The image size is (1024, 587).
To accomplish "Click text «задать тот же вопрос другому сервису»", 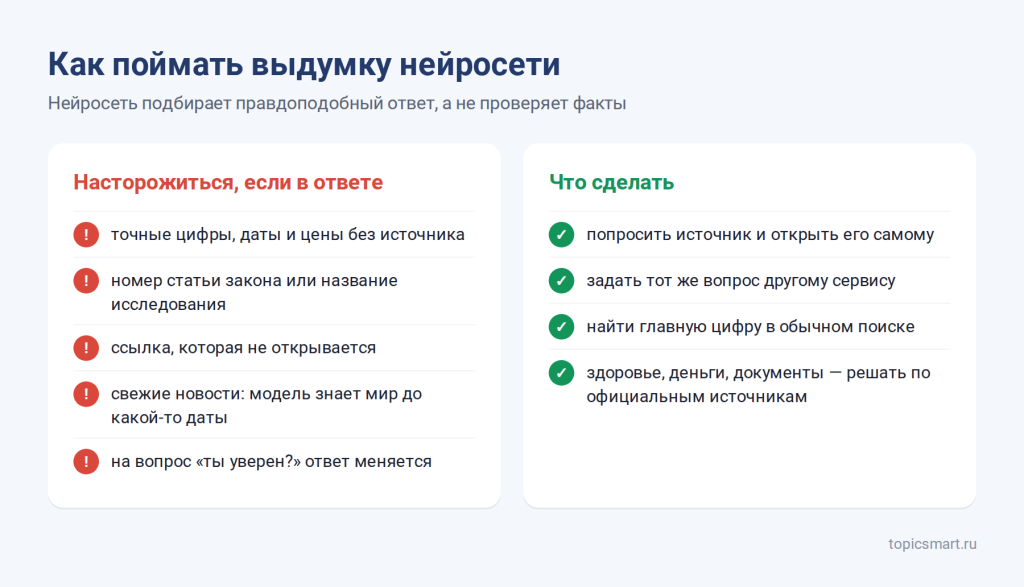I will [741, 281].
